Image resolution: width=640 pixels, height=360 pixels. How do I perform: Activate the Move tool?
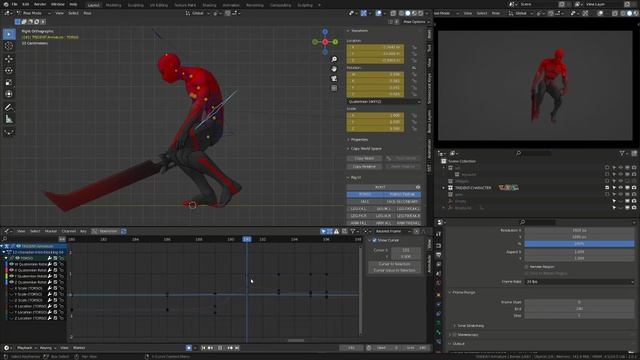click(9, 59)
